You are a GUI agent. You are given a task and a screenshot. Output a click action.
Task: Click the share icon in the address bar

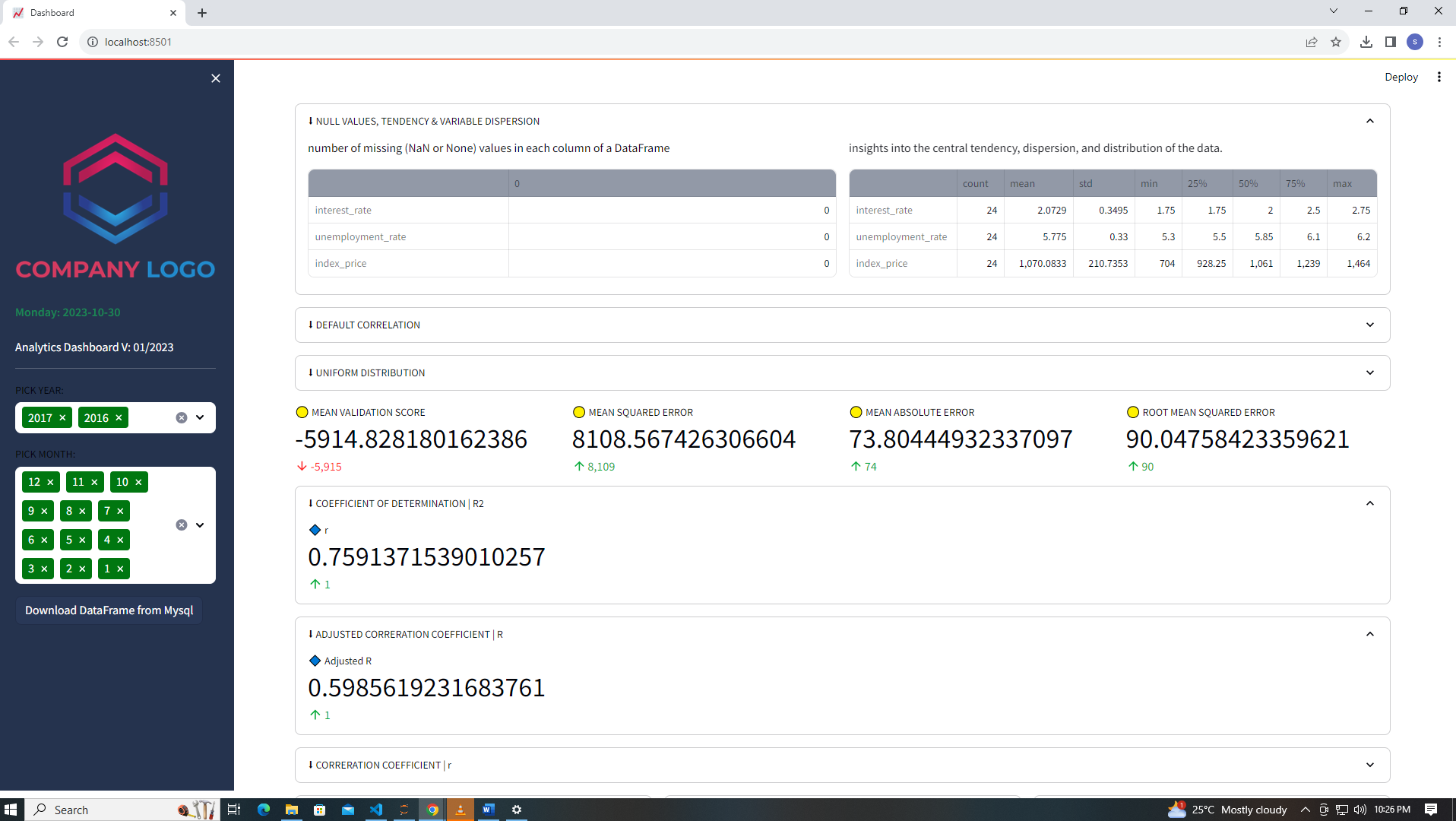[1312, 42]
